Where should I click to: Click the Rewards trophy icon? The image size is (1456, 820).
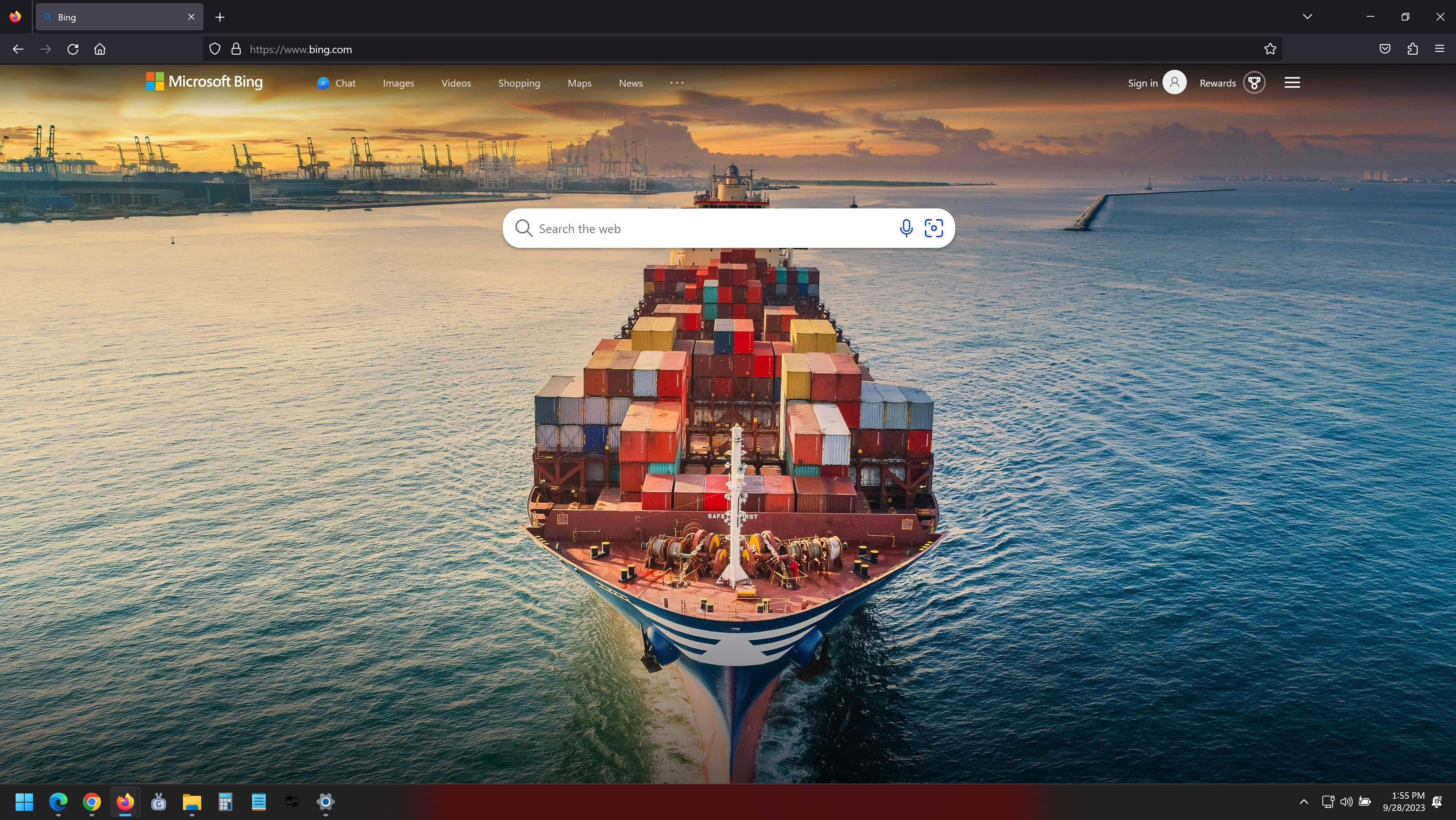pyautogui.click(x=1254, y=83)
